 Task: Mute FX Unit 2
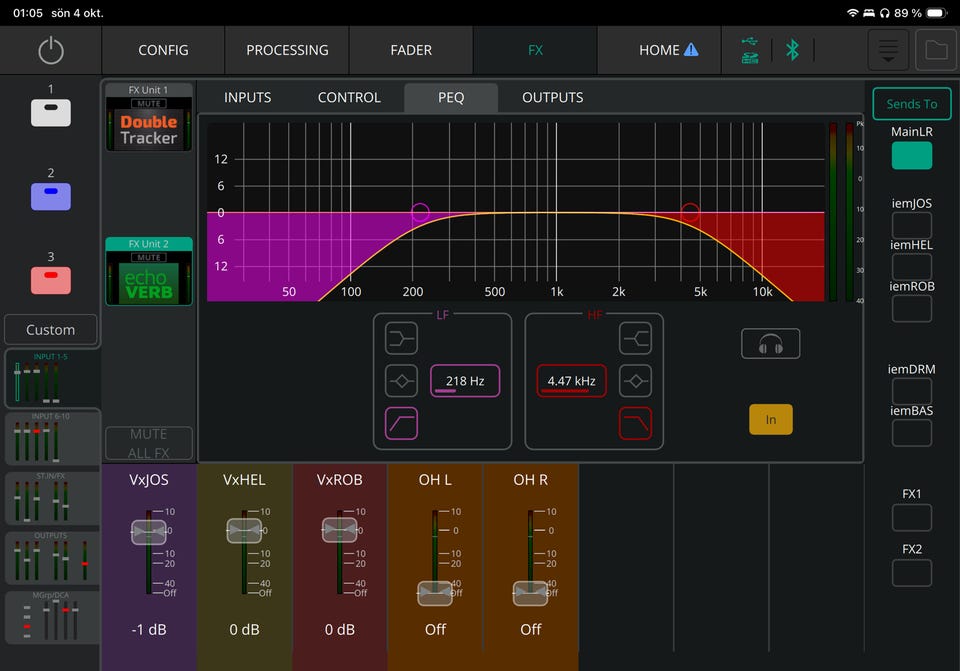coord(149,257)
